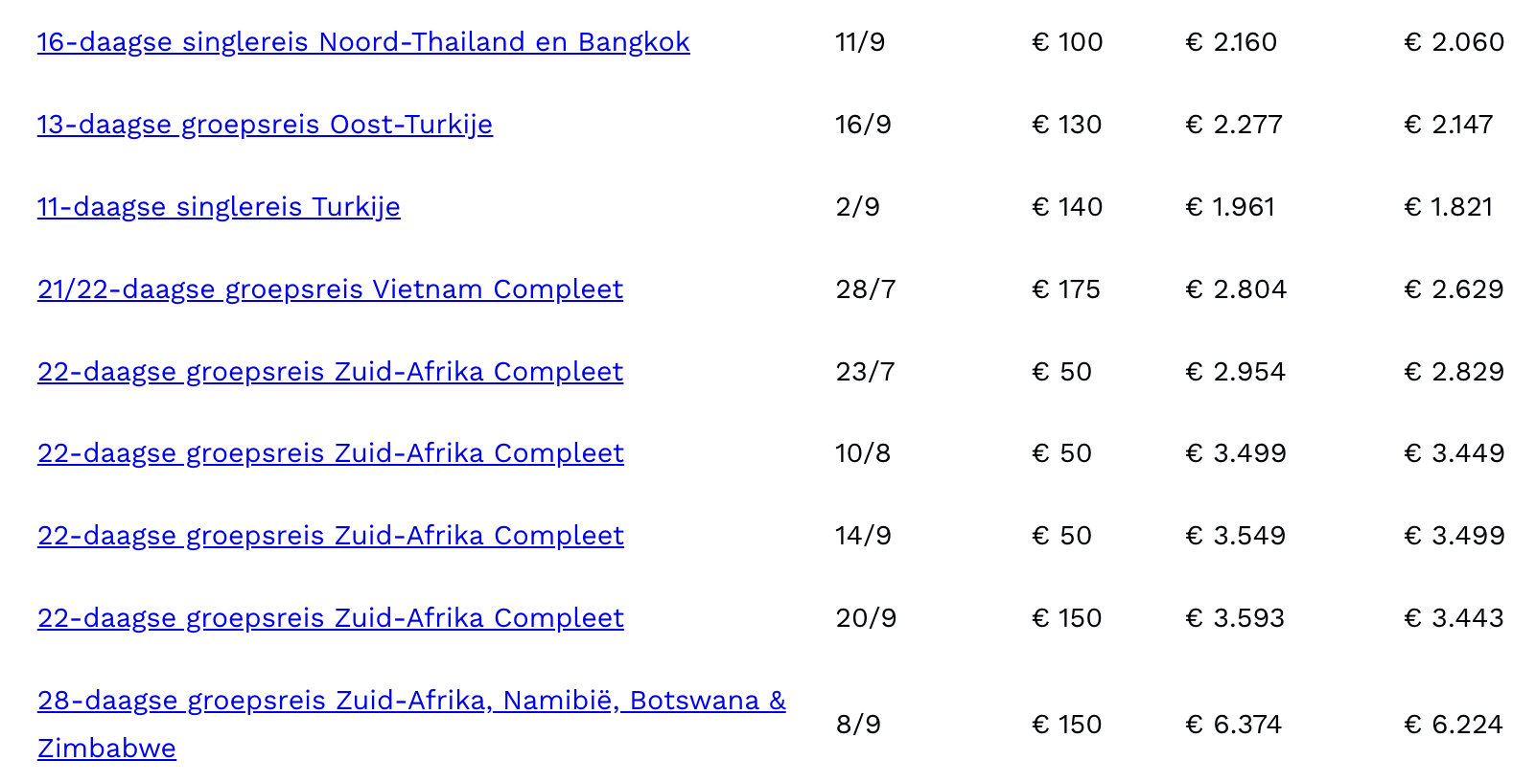
Task: Open the 16-daagse singlereis Noord-Thailand en Bangkok link
Action: (x=363, y=42)
